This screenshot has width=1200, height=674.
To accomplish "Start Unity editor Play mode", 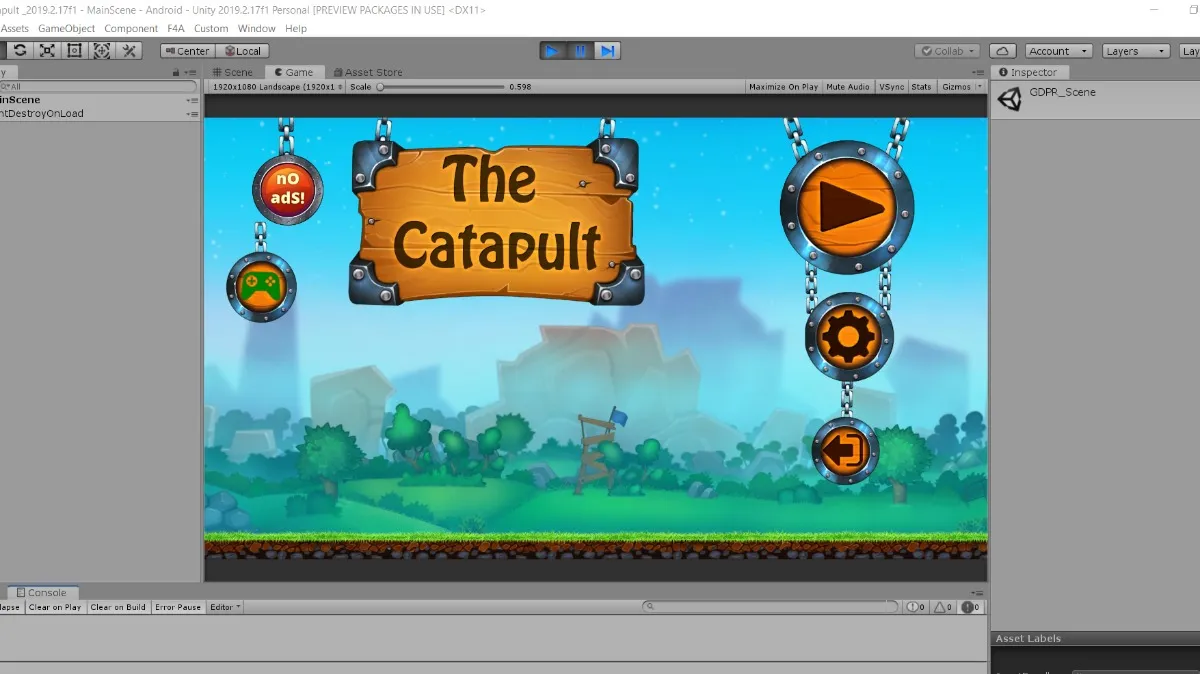I will 552,51.
